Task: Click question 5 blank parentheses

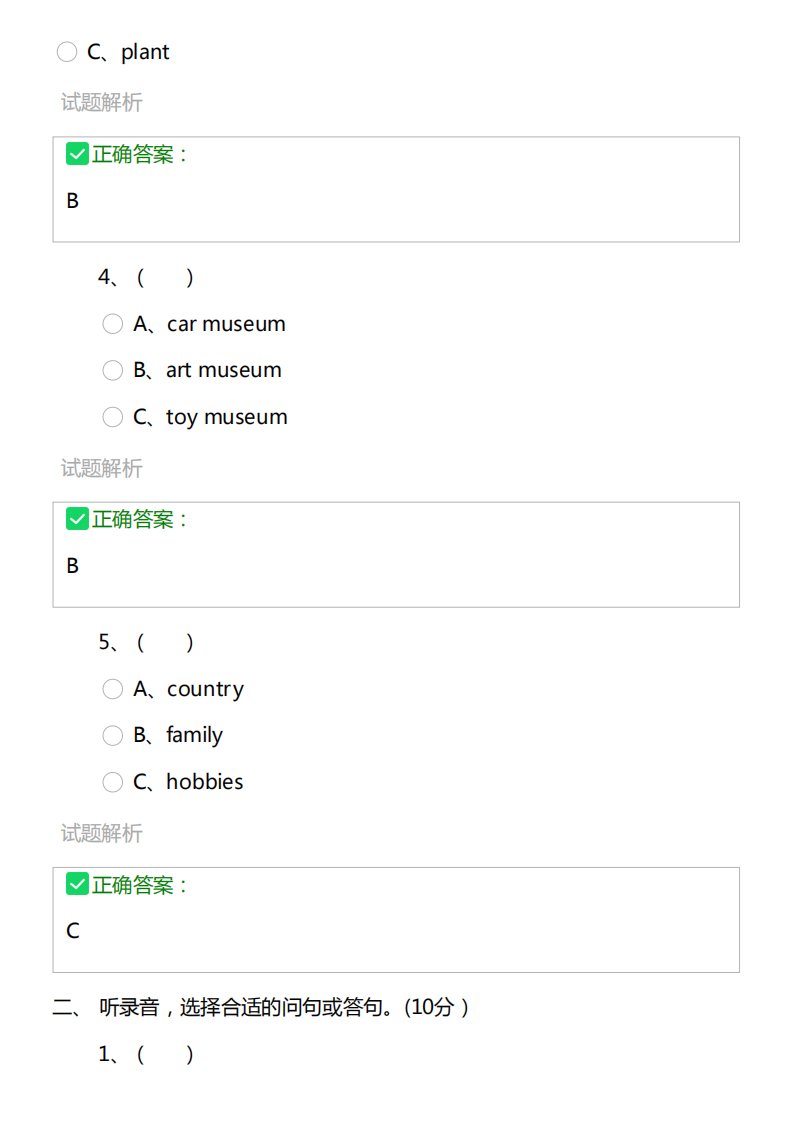Action: 165,642
